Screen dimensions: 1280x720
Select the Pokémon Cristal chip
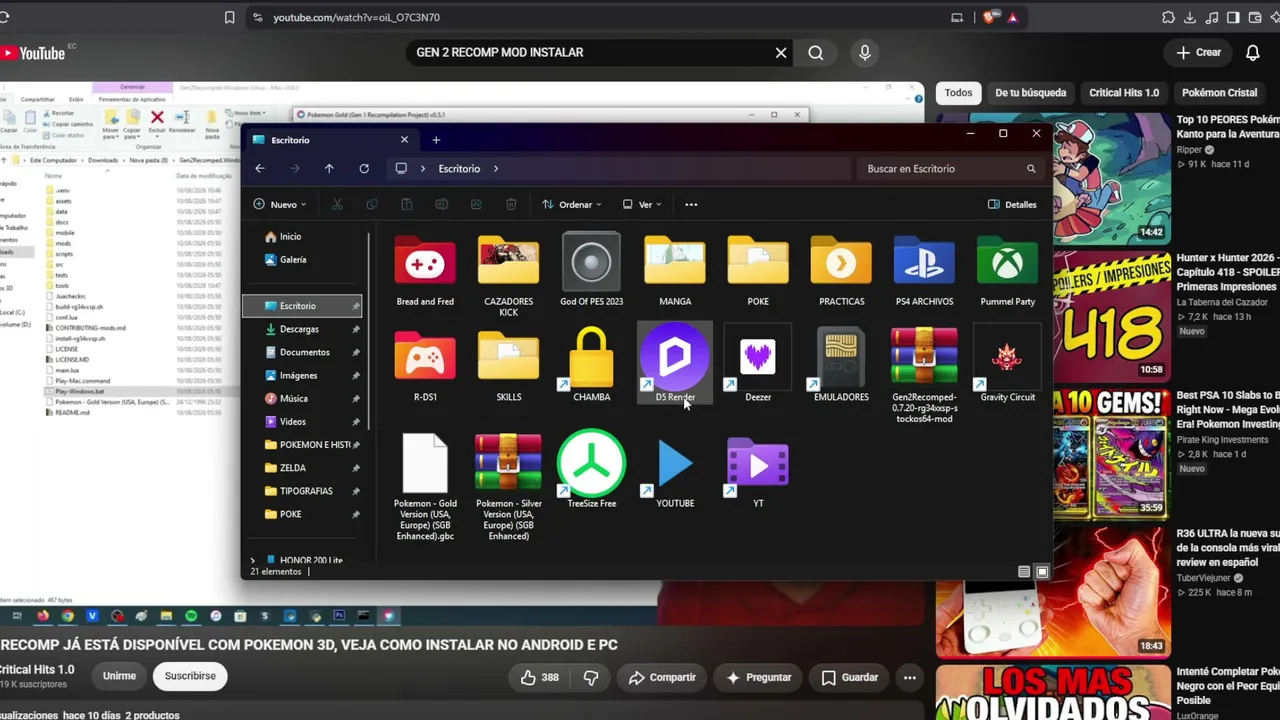[1219, 93]
